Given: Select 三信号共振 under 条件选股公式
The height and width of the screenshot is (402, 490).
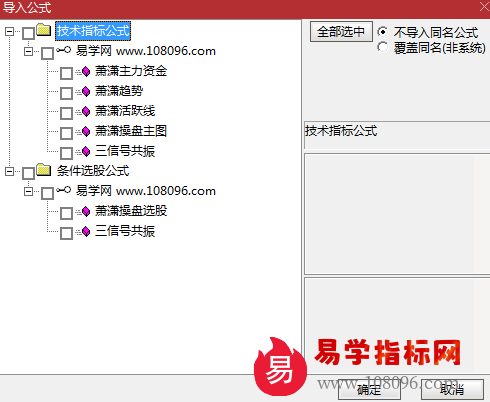Looking at the screenshot, I should pyautogui.click(x=125, y=231).
